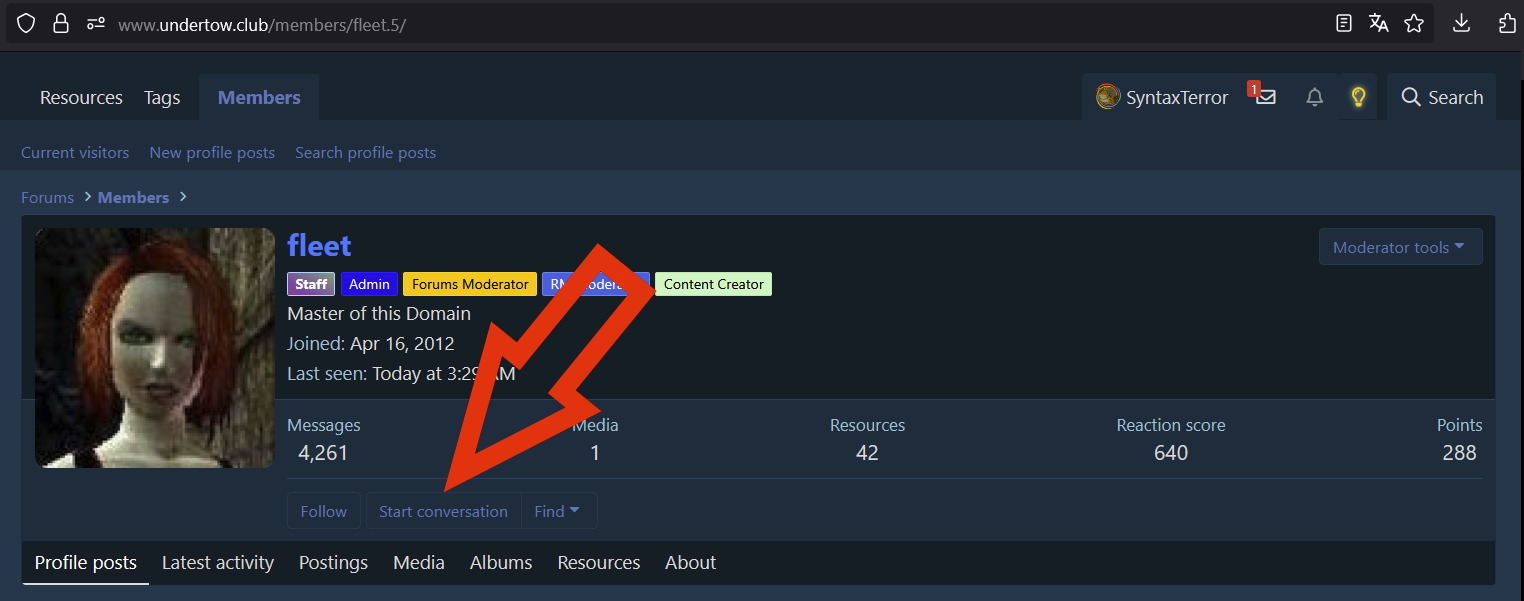Click the browser bookmark star icon
This screenshot has width=1524, height=601.
coord(1413,23)
